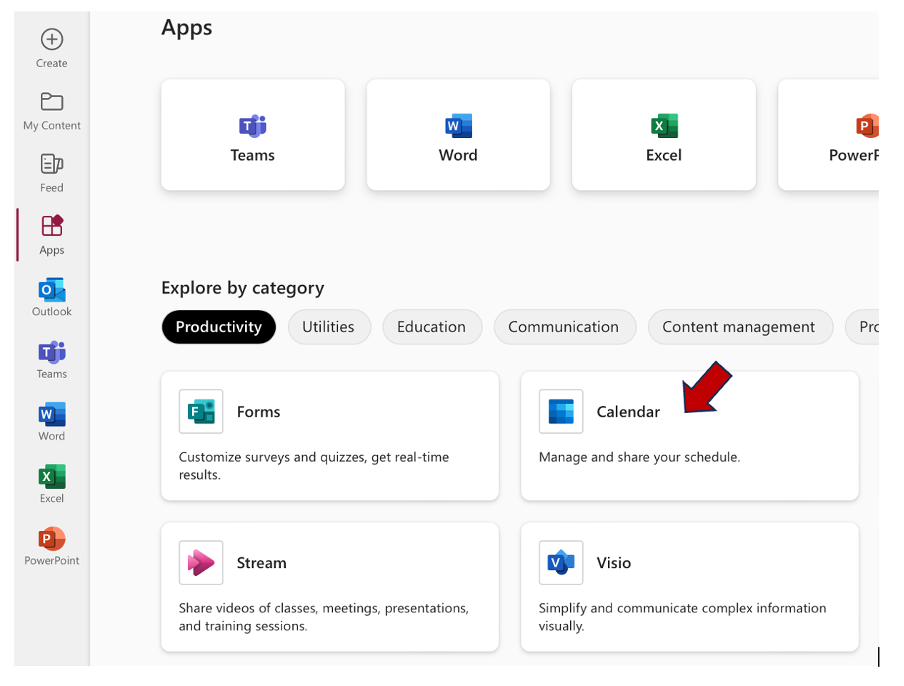Click the Excel label in top card
Screen dimensions: 904x686
pos(664,155)
